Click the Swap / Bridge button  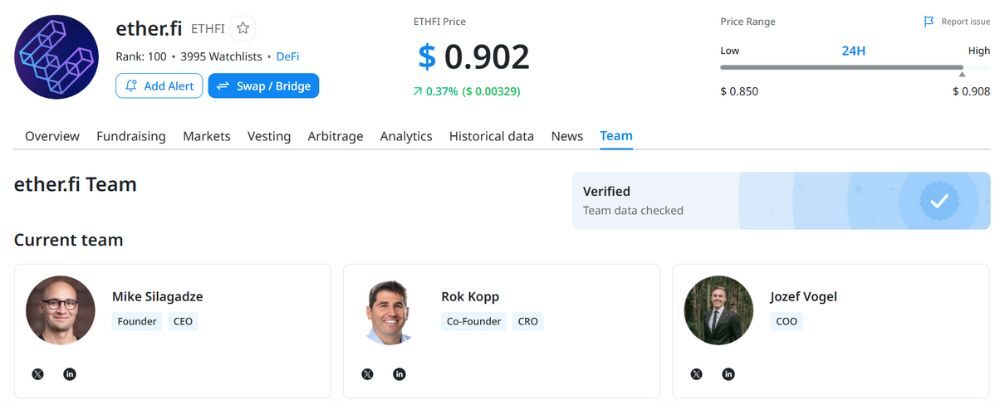[x=263, y=86]
